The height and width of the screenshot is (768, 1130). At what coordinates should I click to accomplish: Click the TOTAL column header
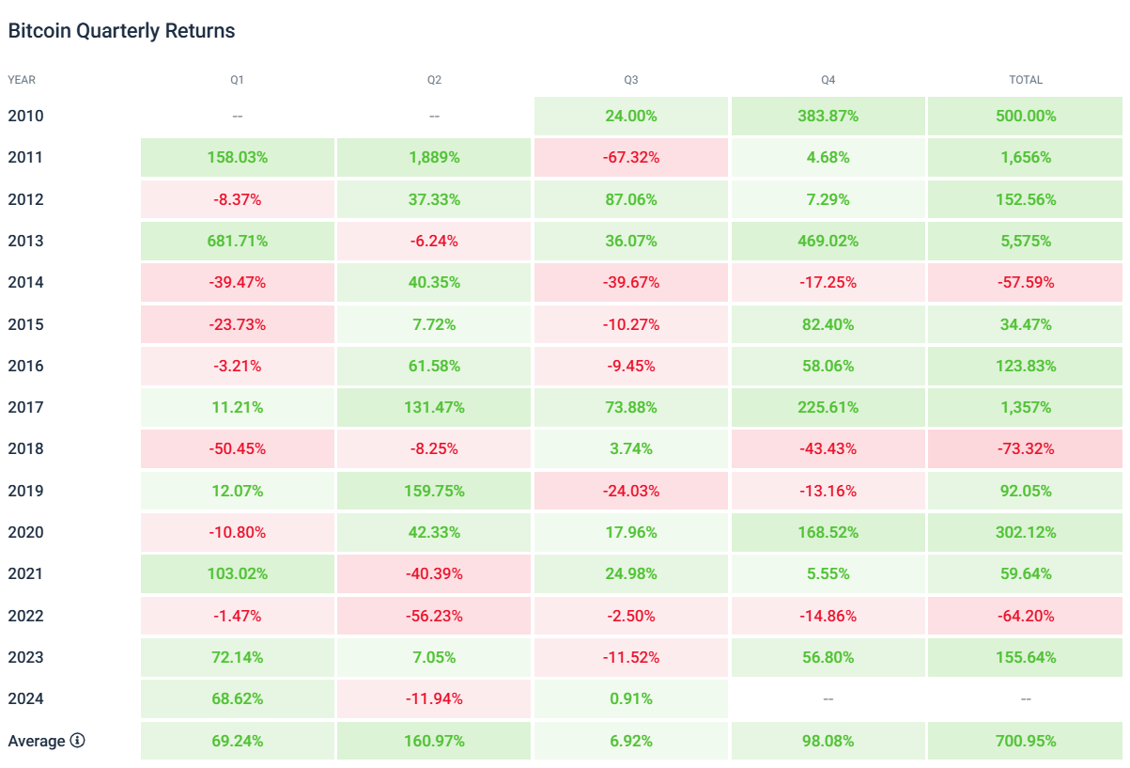pyautogui.click(x=1025, y=80)
